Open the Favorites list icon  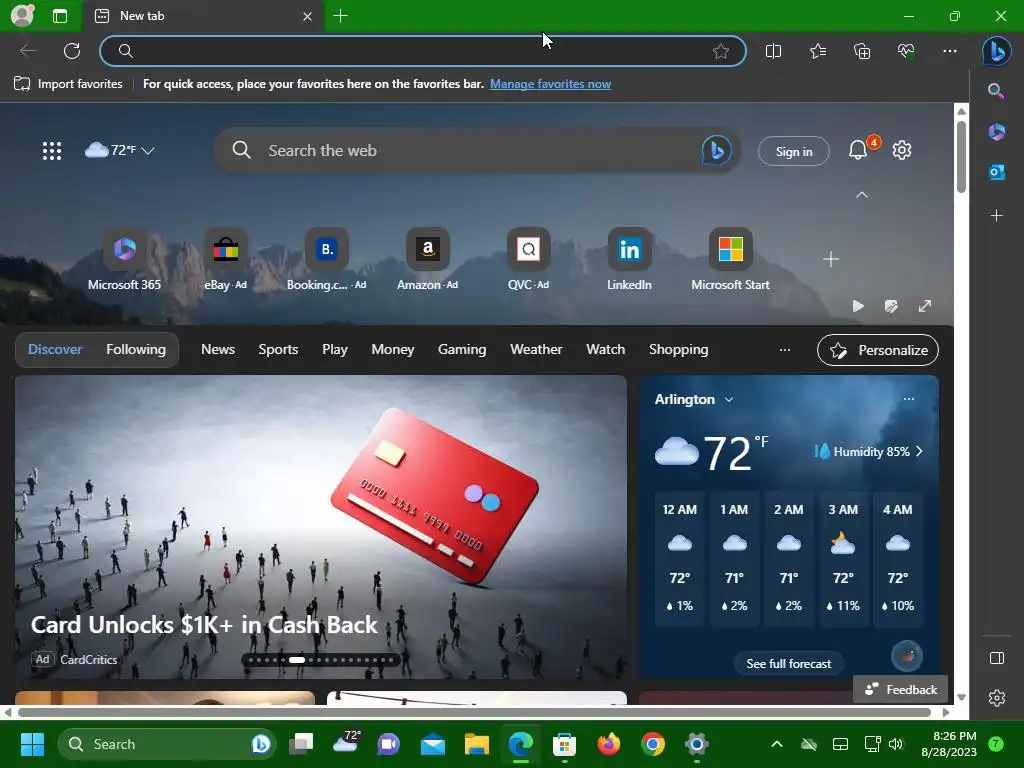pyautogui.click(x=818, y=51)
